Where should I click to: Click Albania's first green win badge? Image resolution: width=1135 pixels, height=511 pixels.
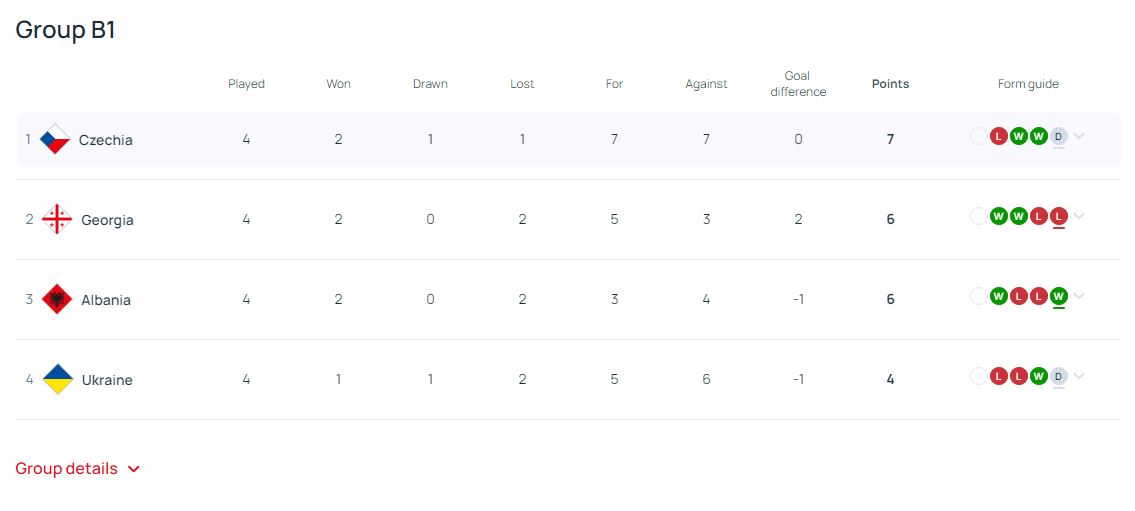pos(998,296)
